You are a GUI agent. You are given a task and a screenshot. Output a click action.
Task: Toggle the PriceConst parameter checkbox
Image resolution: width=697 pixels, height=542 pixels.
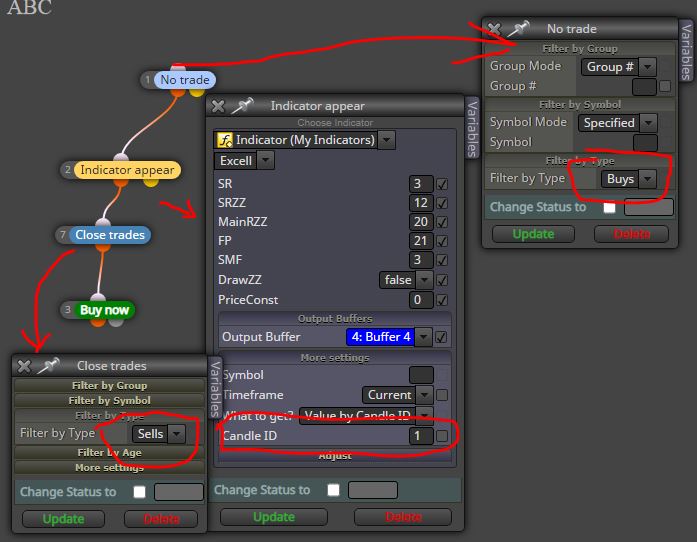click(x=442, y=300)
